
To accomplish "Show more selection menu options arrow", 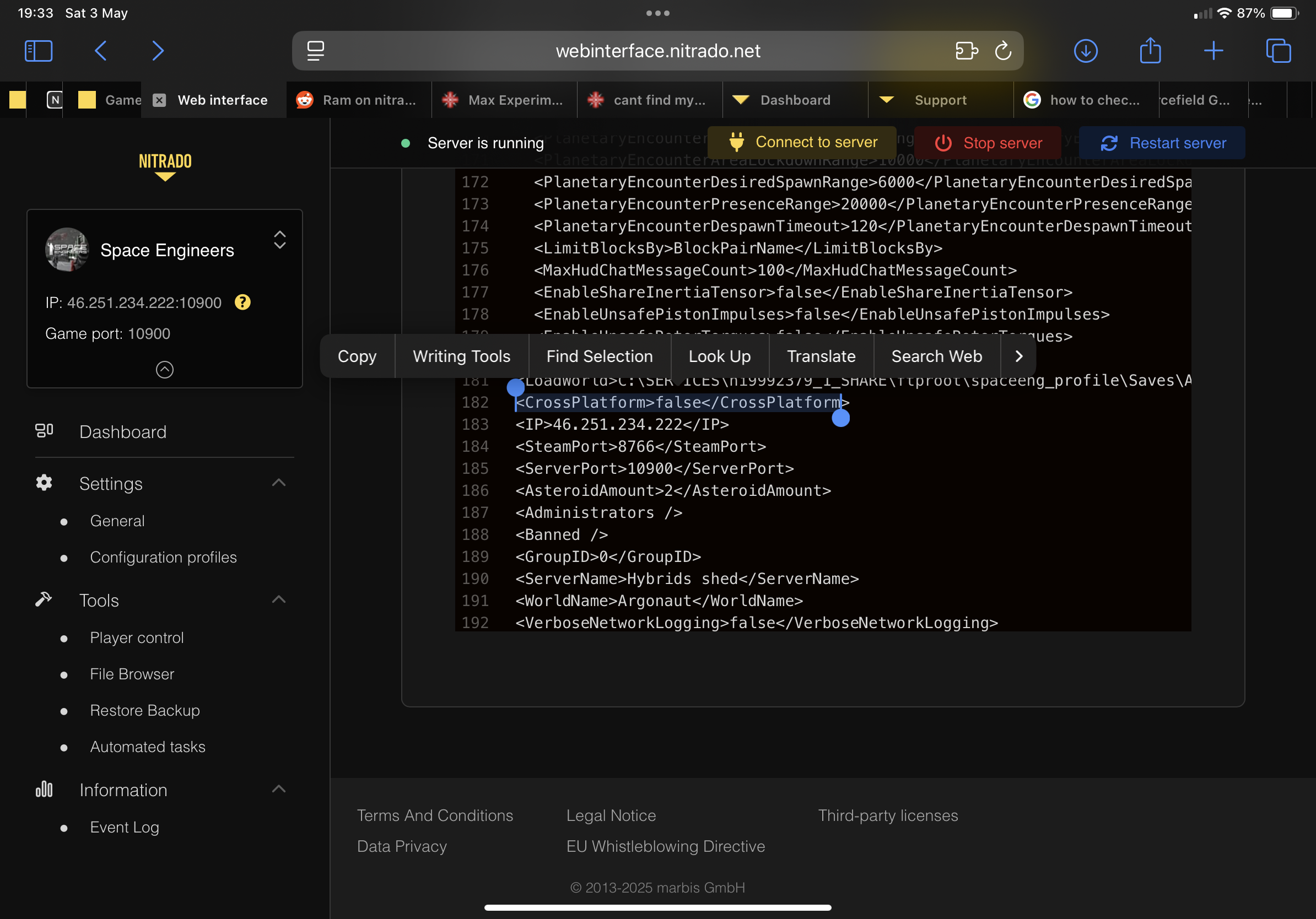I will tap(1018, 356).
